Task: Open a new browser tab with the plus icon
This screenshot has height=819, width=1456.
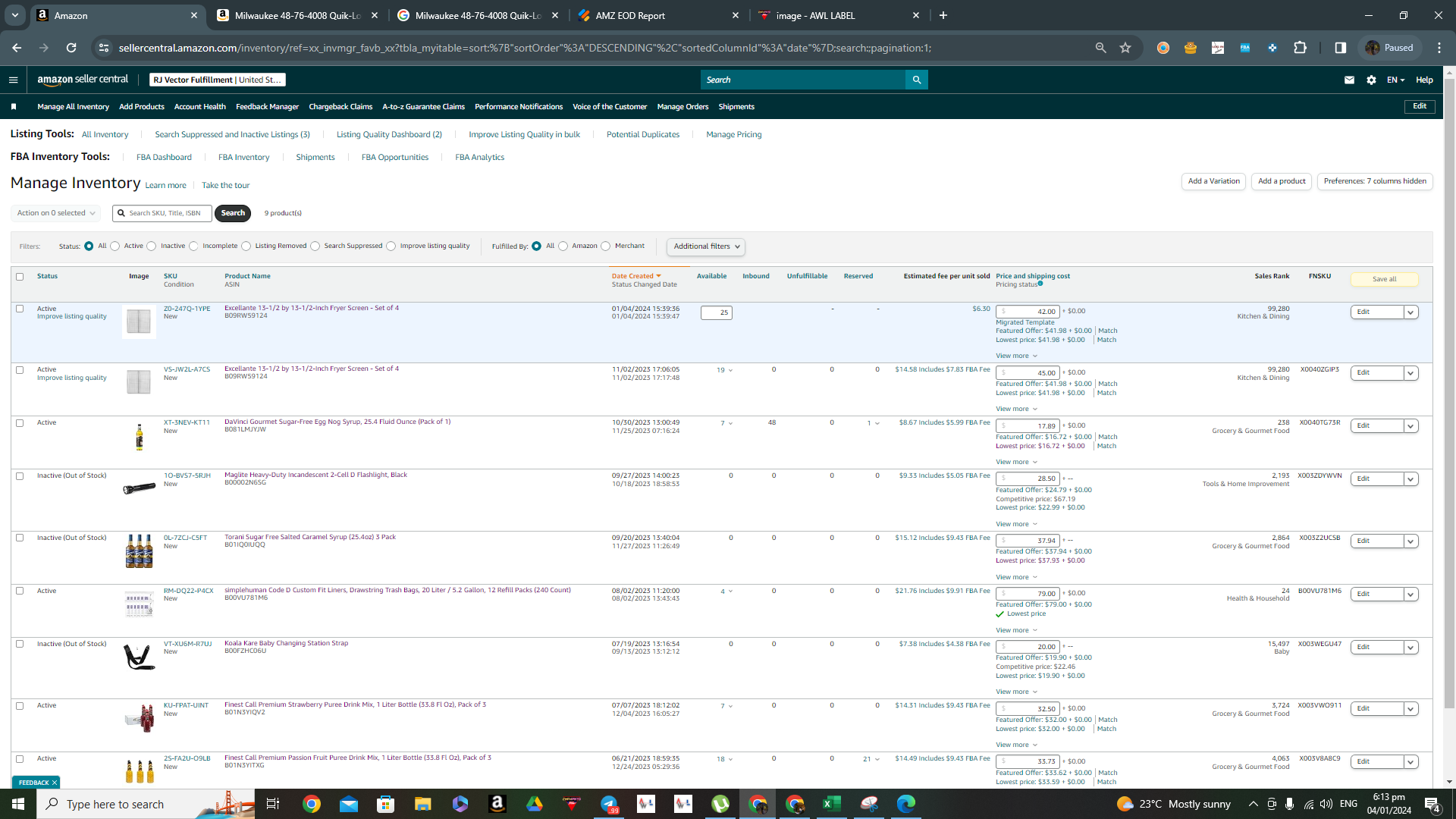Action: [943, 15]
